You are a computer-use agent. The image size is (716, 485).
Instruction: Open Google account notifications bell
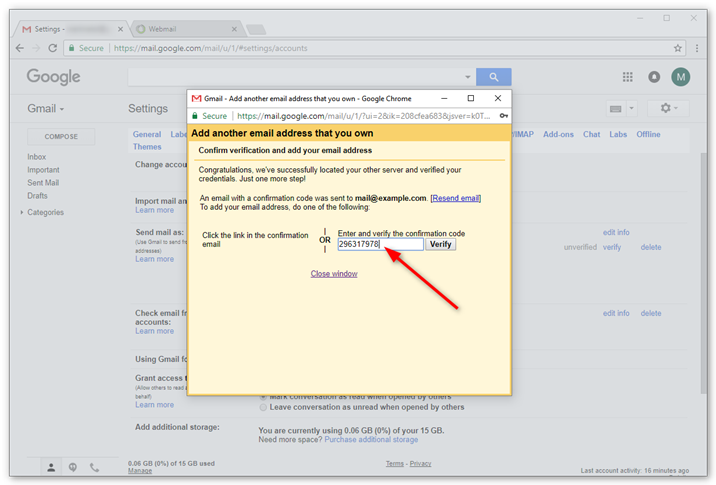pyautogui.click(x=654, y=77)
